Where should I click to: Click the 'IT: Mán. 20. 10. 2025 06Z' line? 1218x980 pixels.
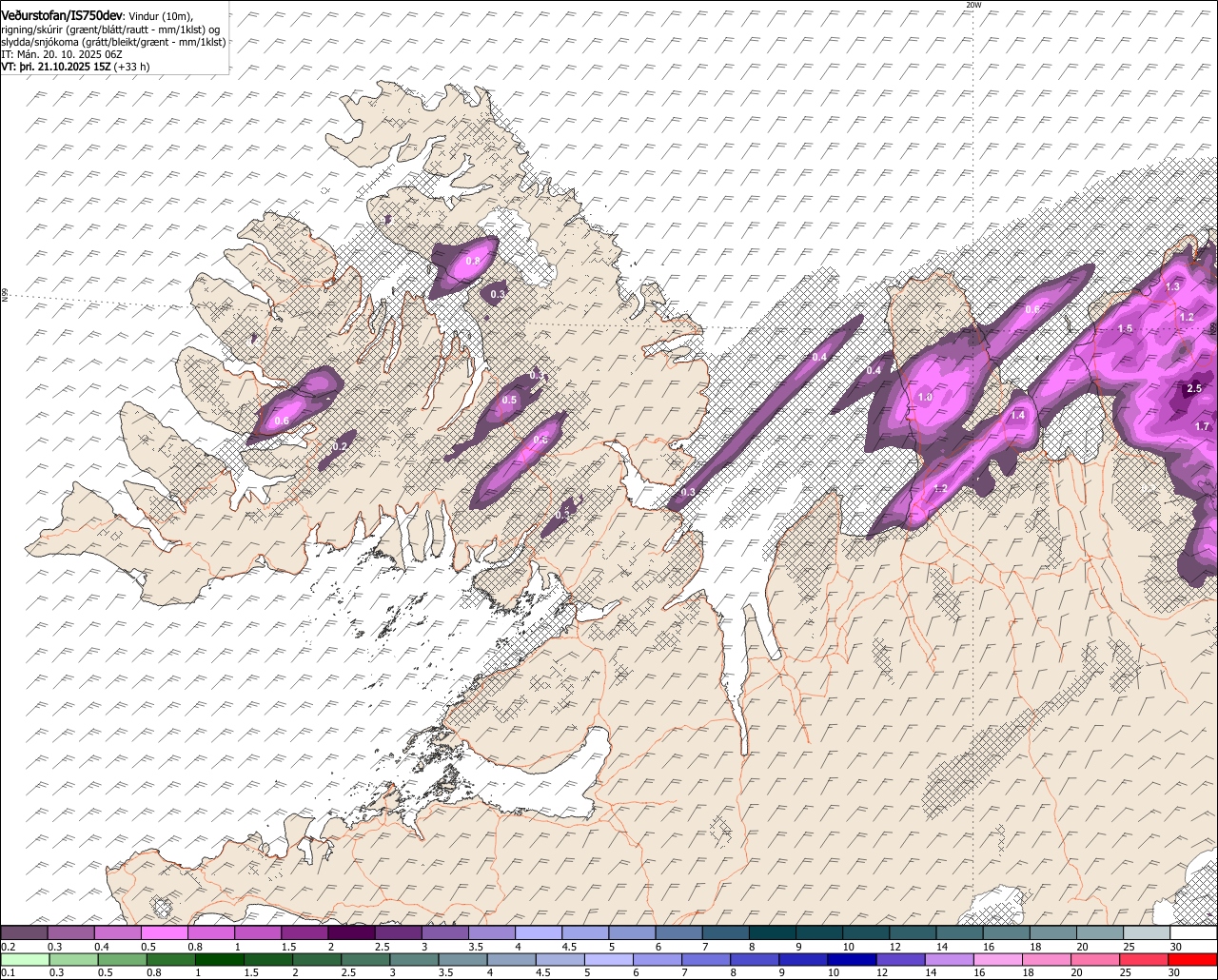coord(62,54)
